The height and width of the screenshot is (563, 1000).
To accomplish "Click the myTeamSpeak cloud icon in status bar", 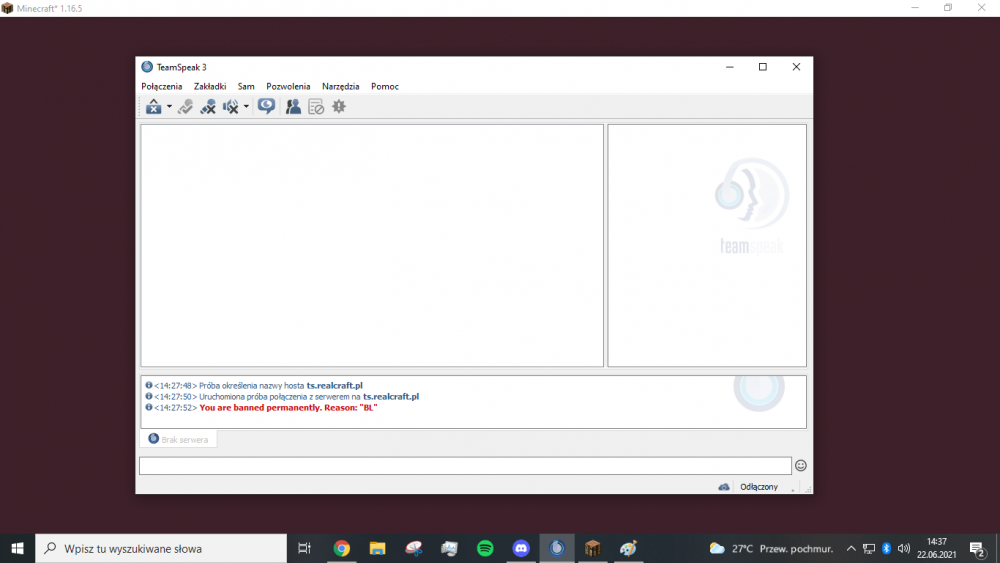I will click(724, 487).
